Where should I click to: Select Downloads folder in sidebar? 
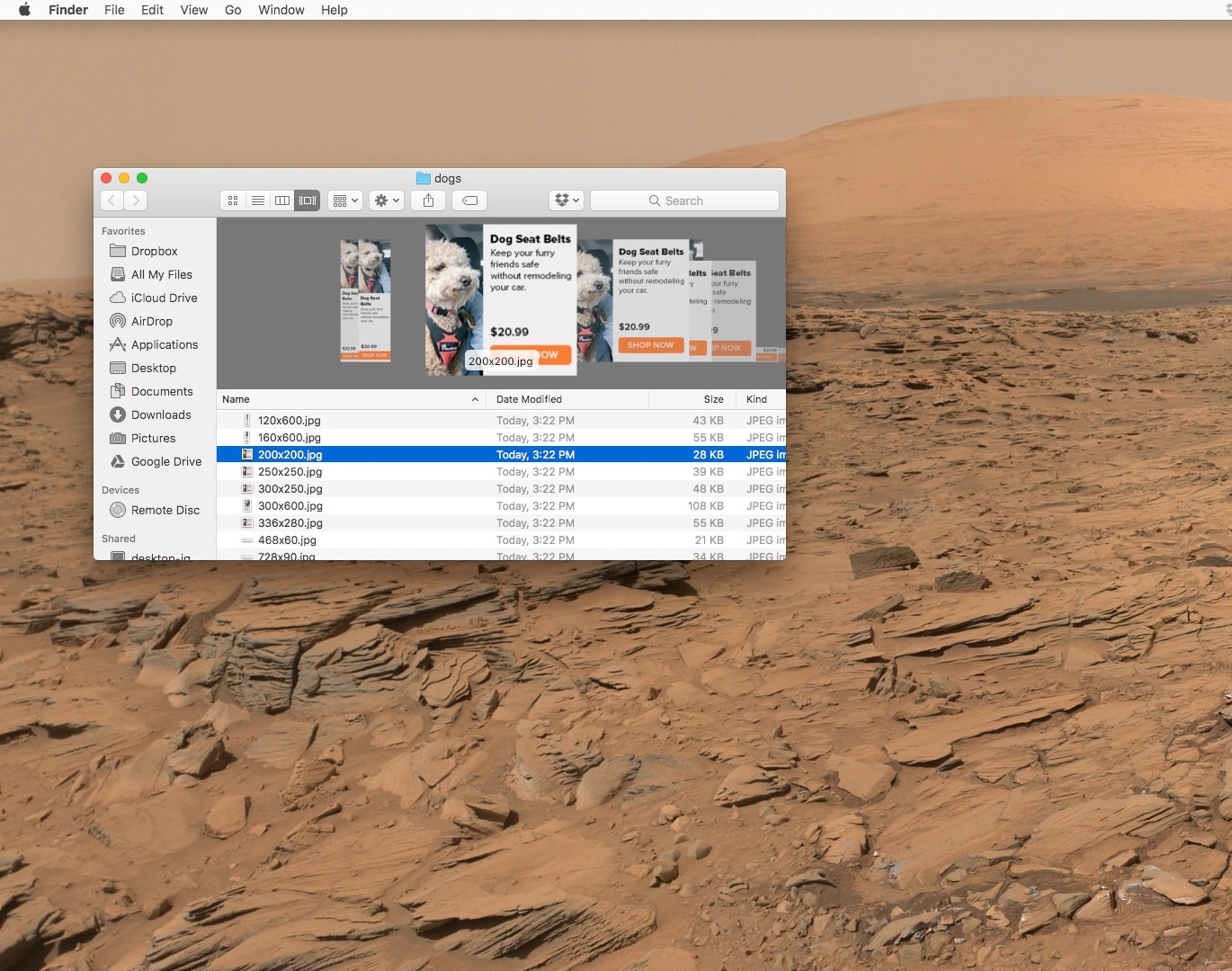pyautogui.click(x=161, y=414)
